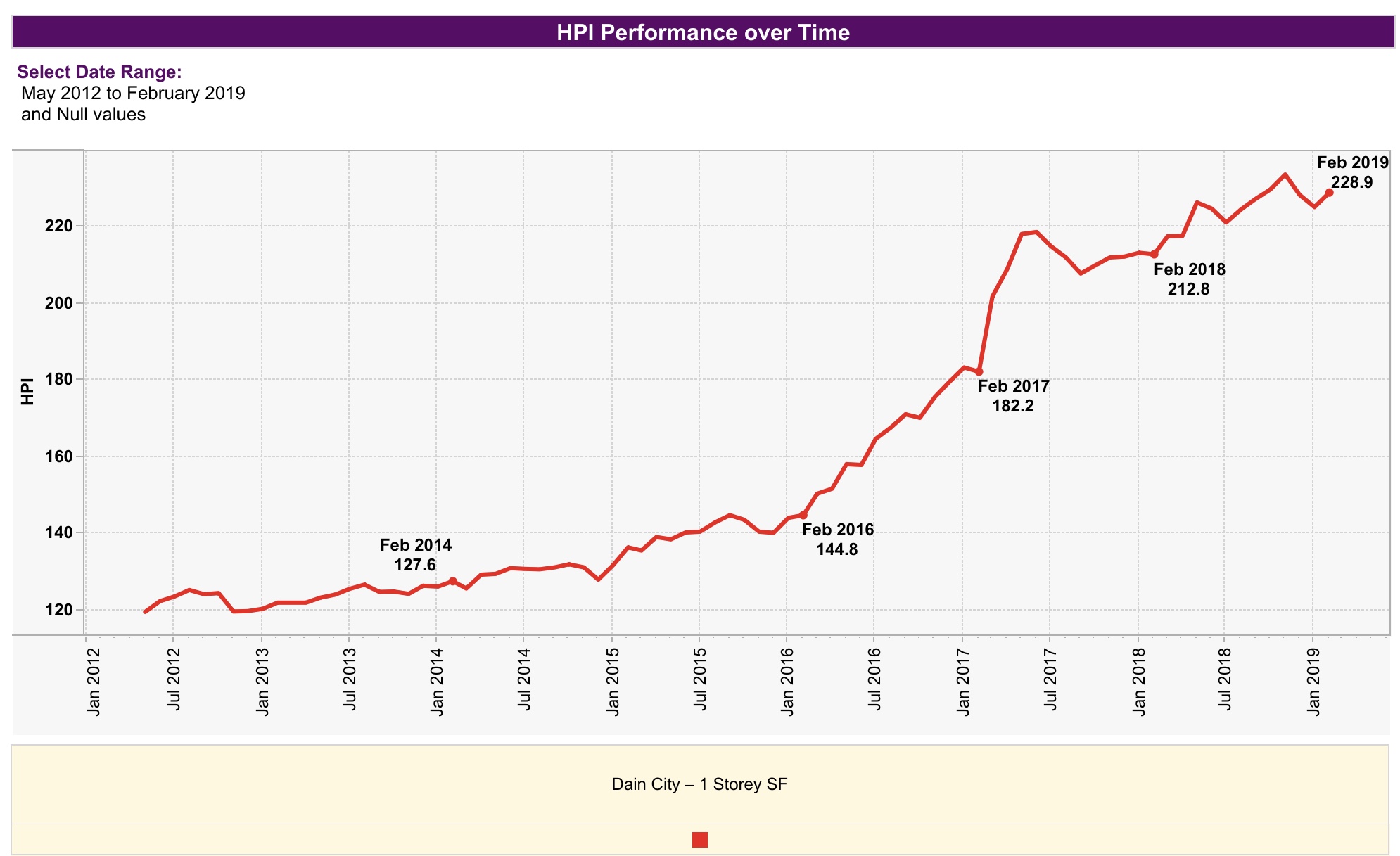
Task: Open the Select Date Range control
Action: click(x=100, y=71)
